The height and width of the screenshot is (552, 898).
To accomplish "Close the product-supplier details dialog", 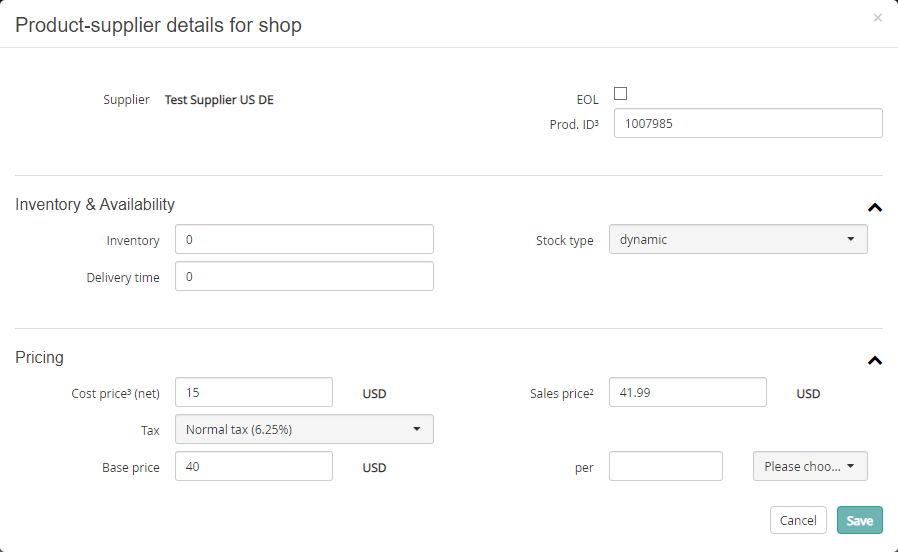I will (877, 18).
